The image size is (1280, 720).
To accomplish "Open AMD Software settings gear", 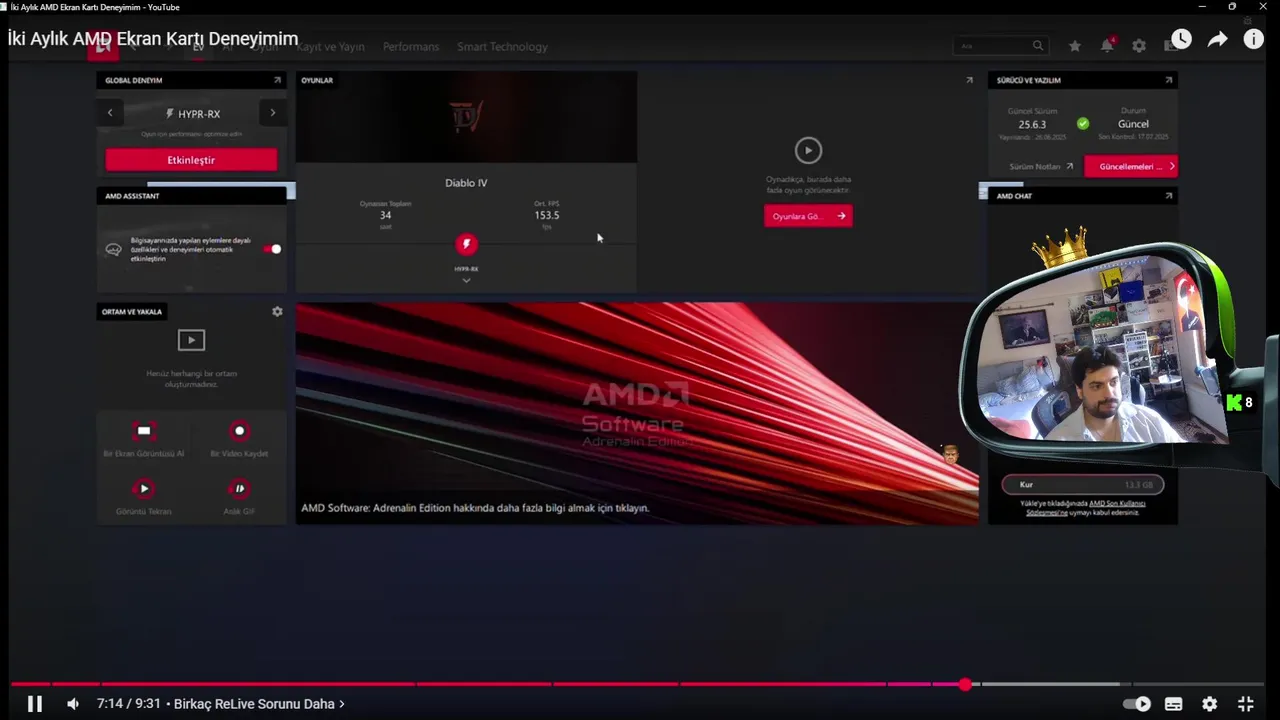I will click(1139, 46).
